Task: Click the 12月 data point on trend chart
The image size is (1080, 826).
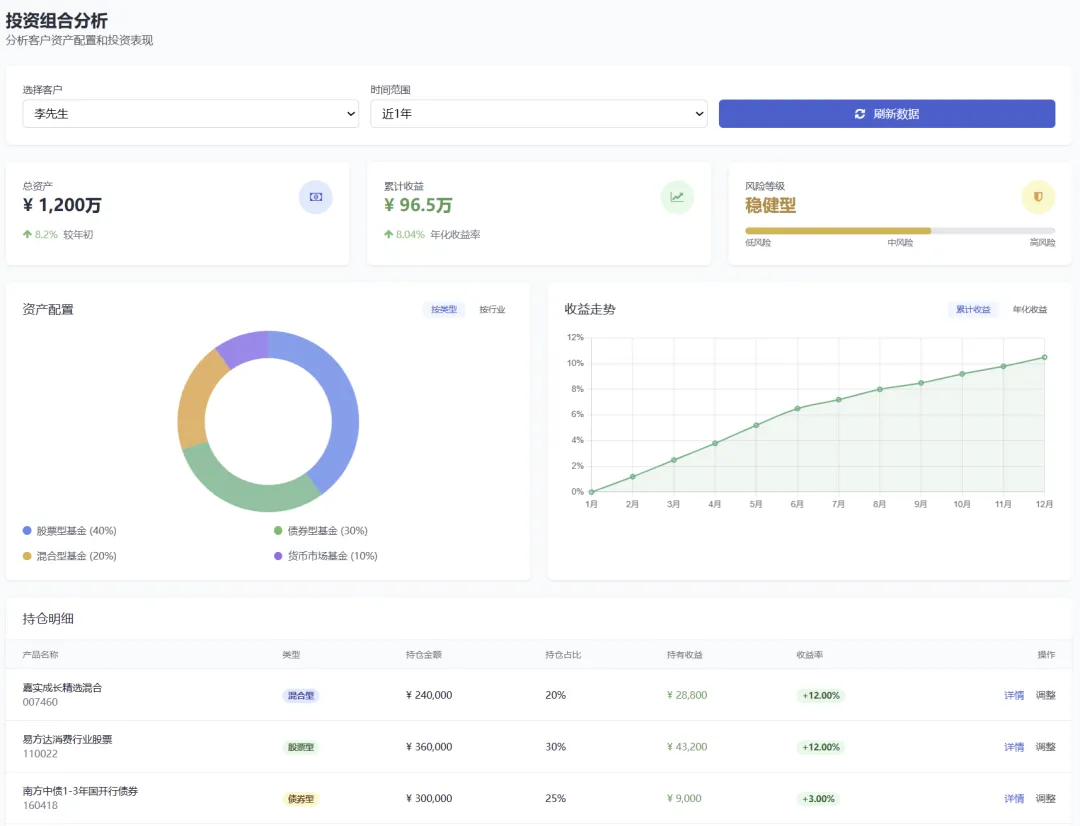Action: pyautogui.click(x=1044, y=358)
